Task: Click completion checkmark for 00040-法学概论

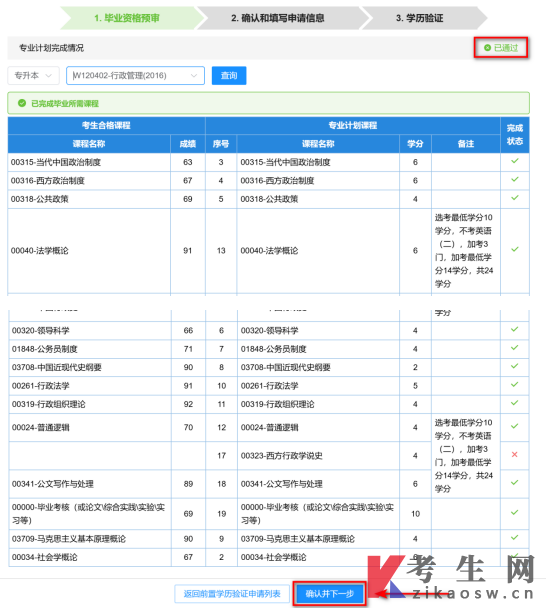Action: [515, 249]
